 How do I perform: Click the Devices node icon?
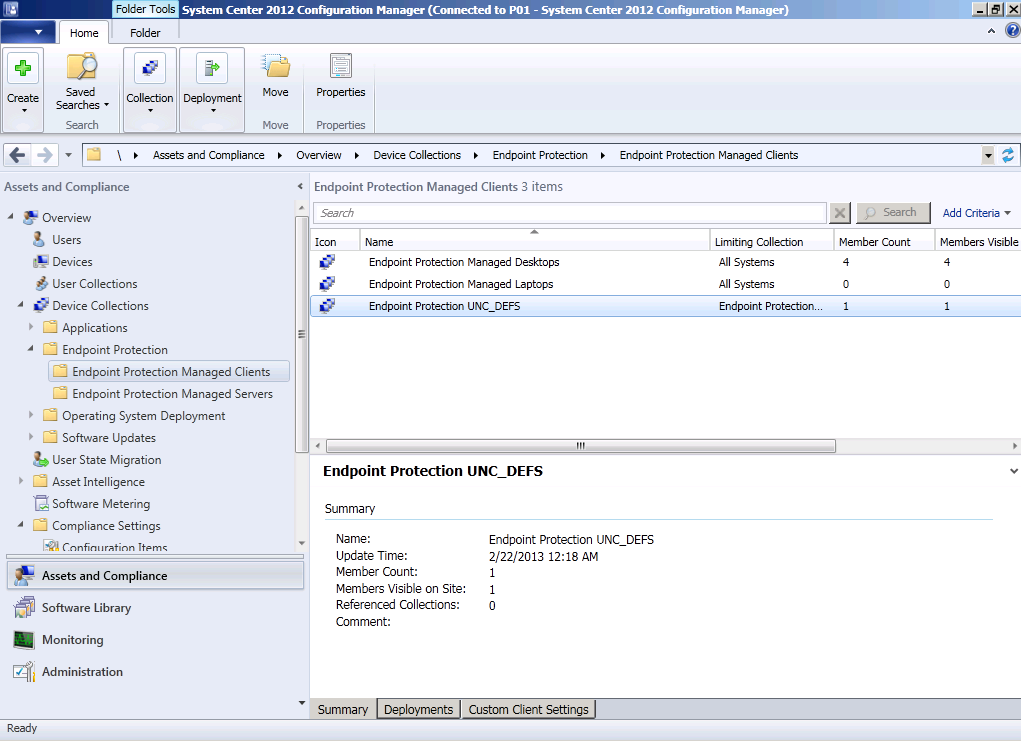(x=40, y=262)
